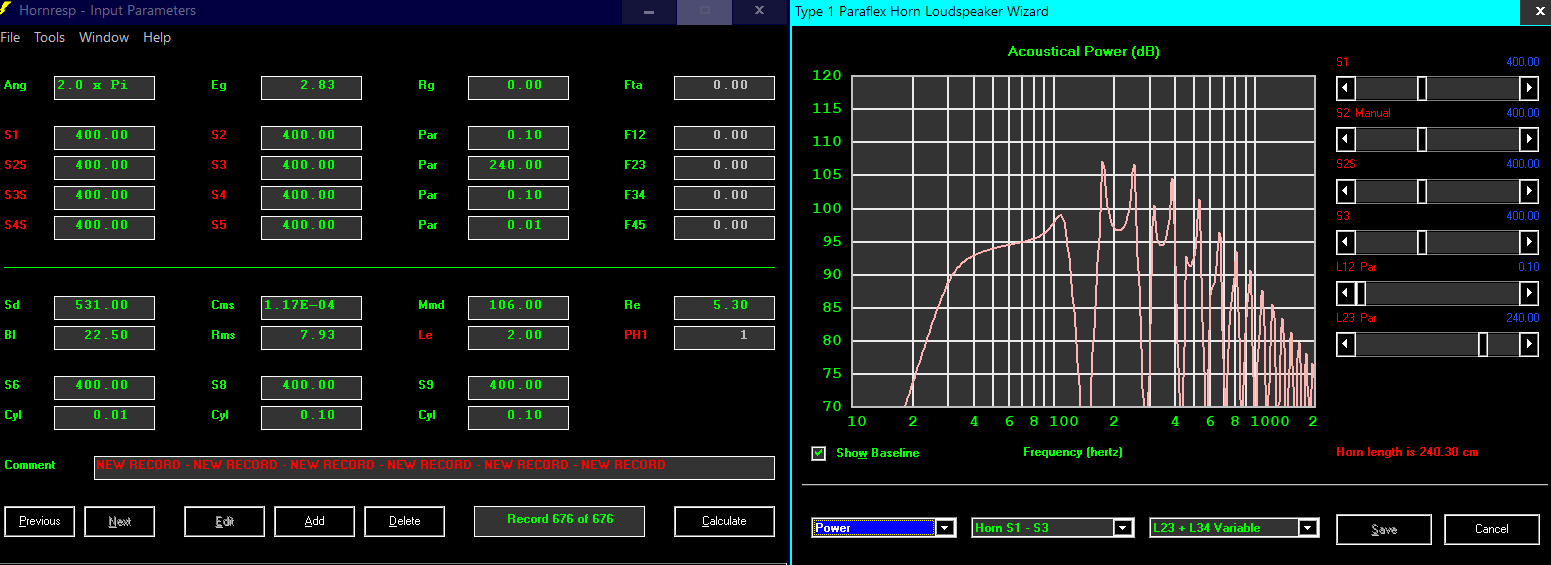Open the Window menu

coord(104,37)
